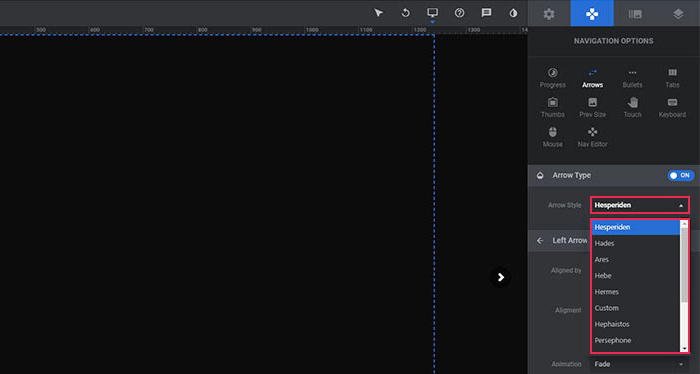Screen dimensions: 700x374
Task: Open the desktop device preview icon
Action: point(432,12)
